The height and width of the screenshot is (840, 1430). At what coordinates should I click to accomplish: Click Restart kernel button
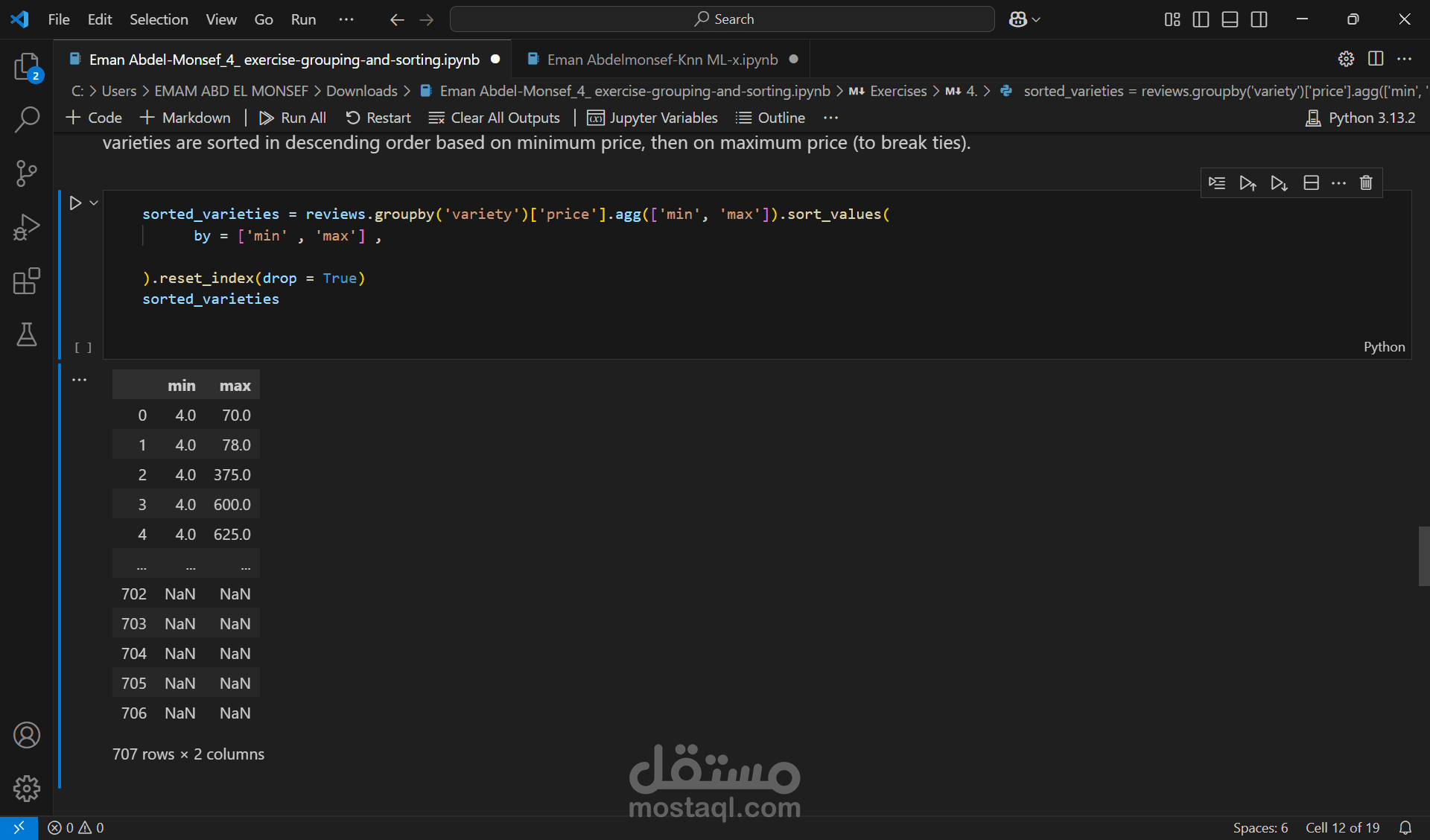pos(378,118)
